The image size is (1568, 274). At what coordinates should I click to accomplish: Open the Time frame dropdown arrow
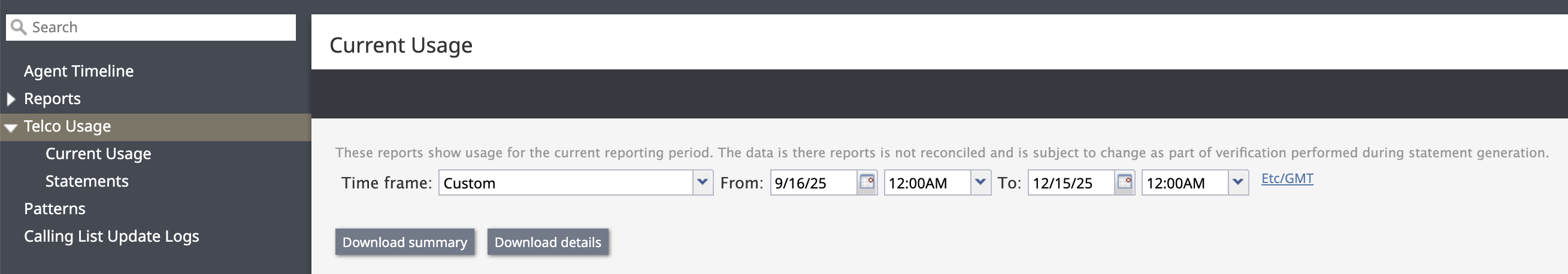[x=703, y=182]
